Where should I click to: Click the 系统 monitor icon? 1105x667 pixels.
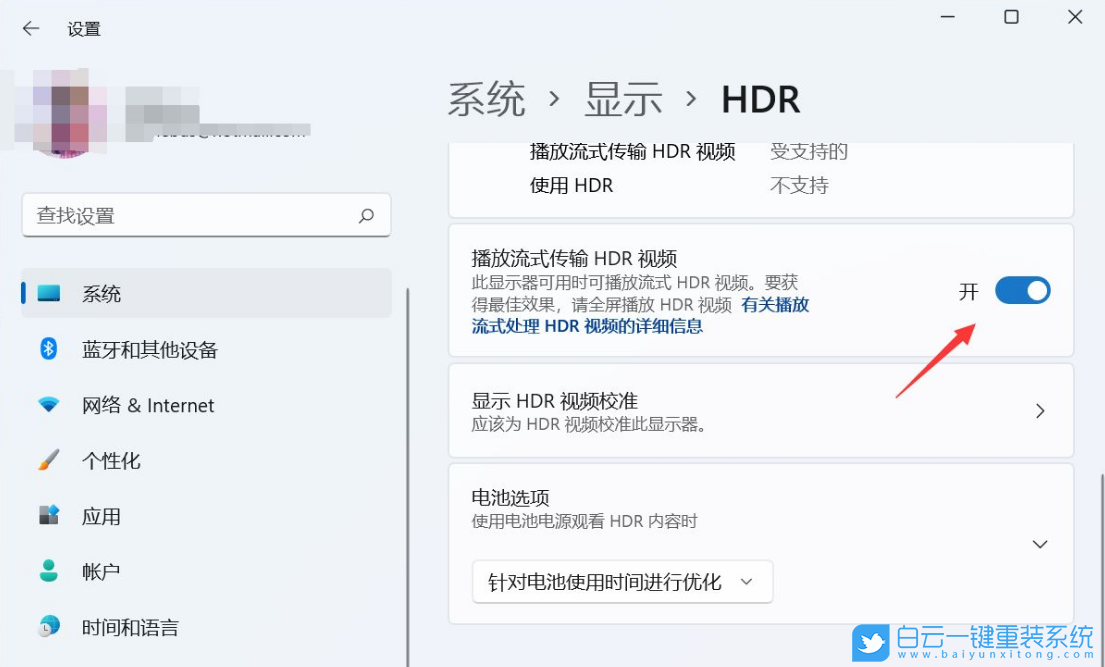[49, 293]
